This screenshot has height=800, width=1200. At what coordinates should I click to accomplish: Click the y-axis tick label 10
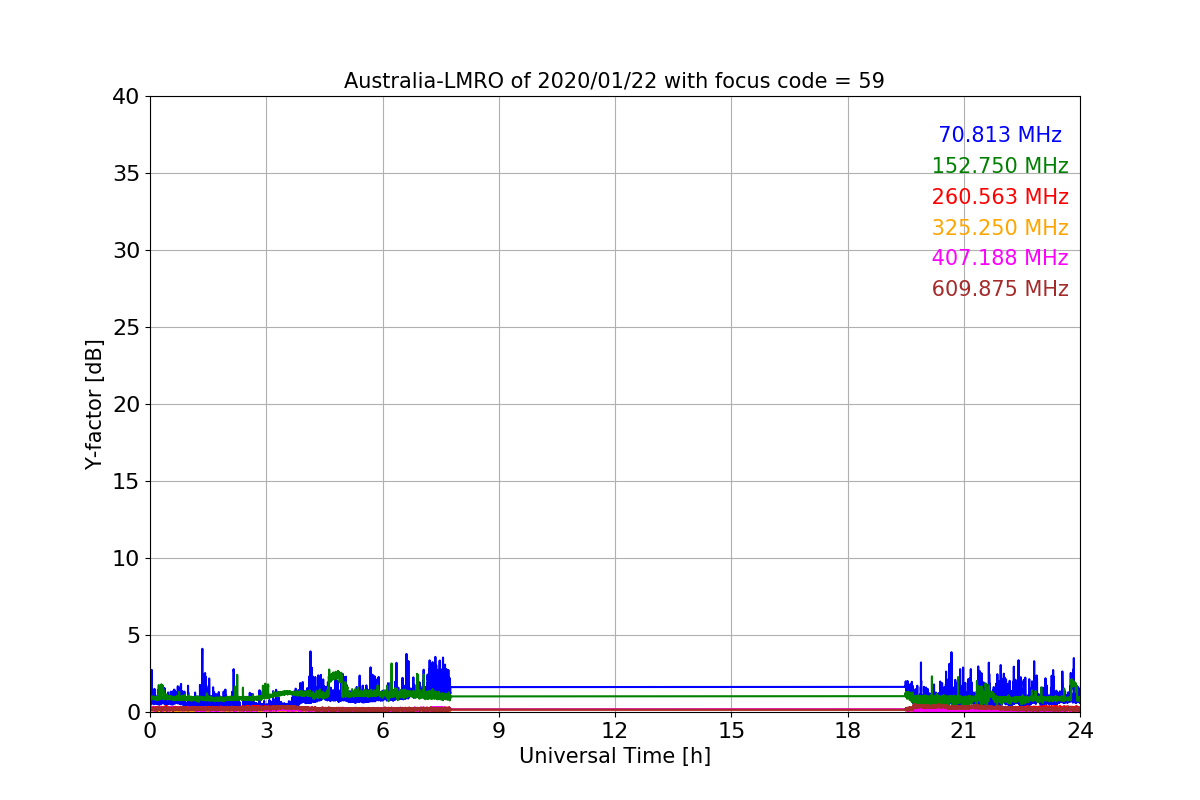coord(126,559)
